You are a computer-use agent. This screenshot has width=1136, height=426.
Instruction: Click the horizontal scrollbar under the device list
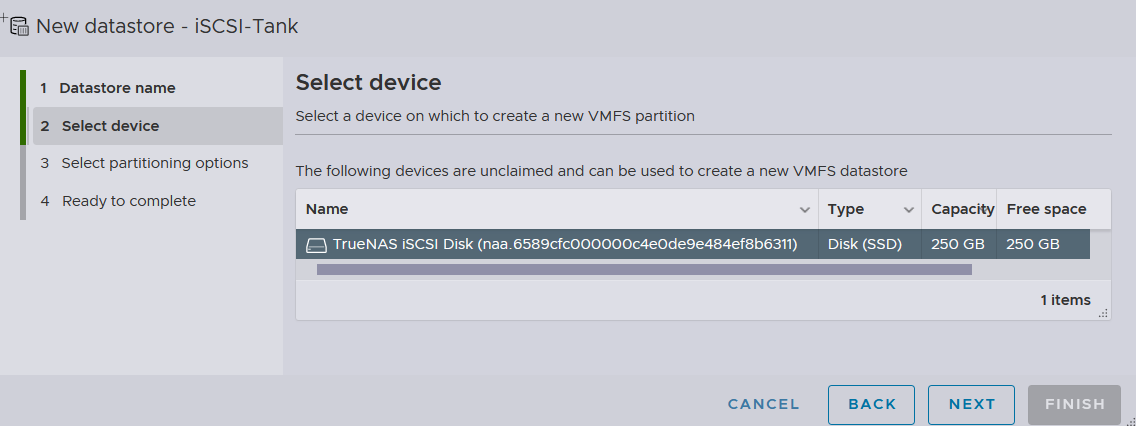pyautogui.click(x=644, y=270)
